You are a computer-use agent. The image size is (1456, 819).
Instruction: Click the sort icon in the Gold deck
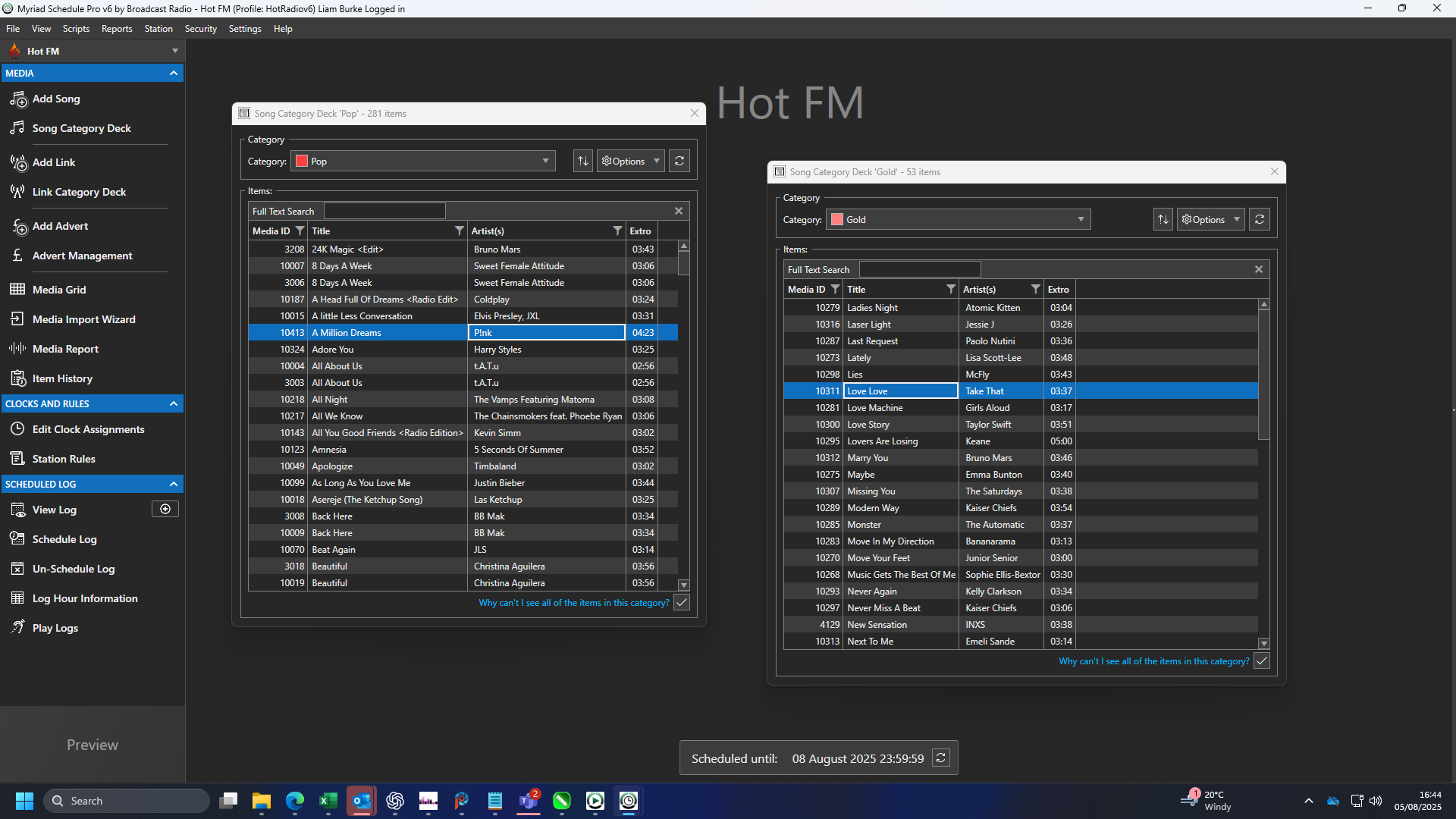click(x=1163, y=219)
